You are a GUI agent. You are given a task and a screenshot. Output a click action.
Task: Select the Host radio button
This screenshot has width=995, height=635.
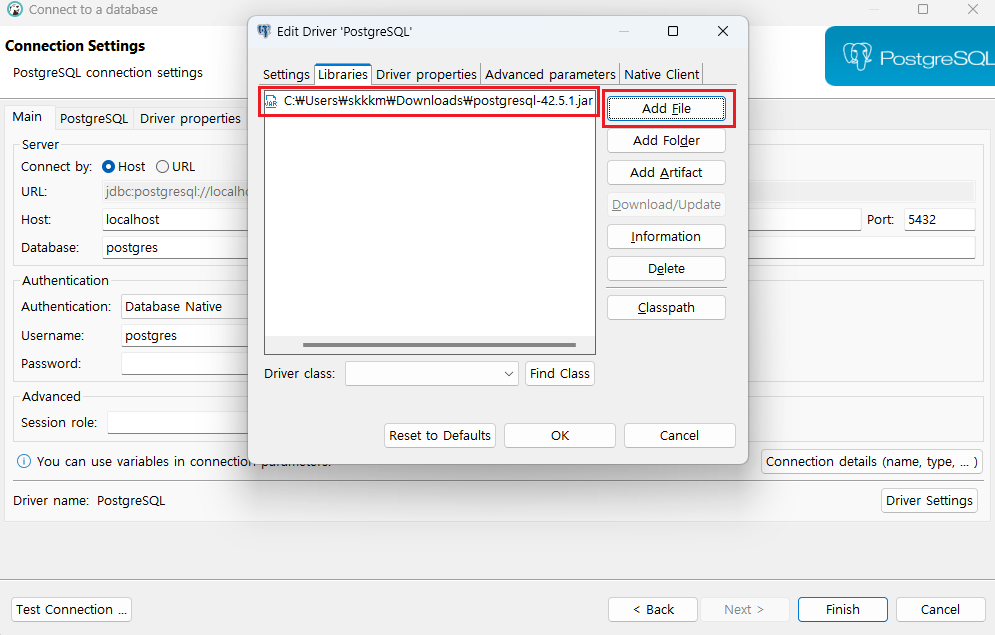point(109,166)
